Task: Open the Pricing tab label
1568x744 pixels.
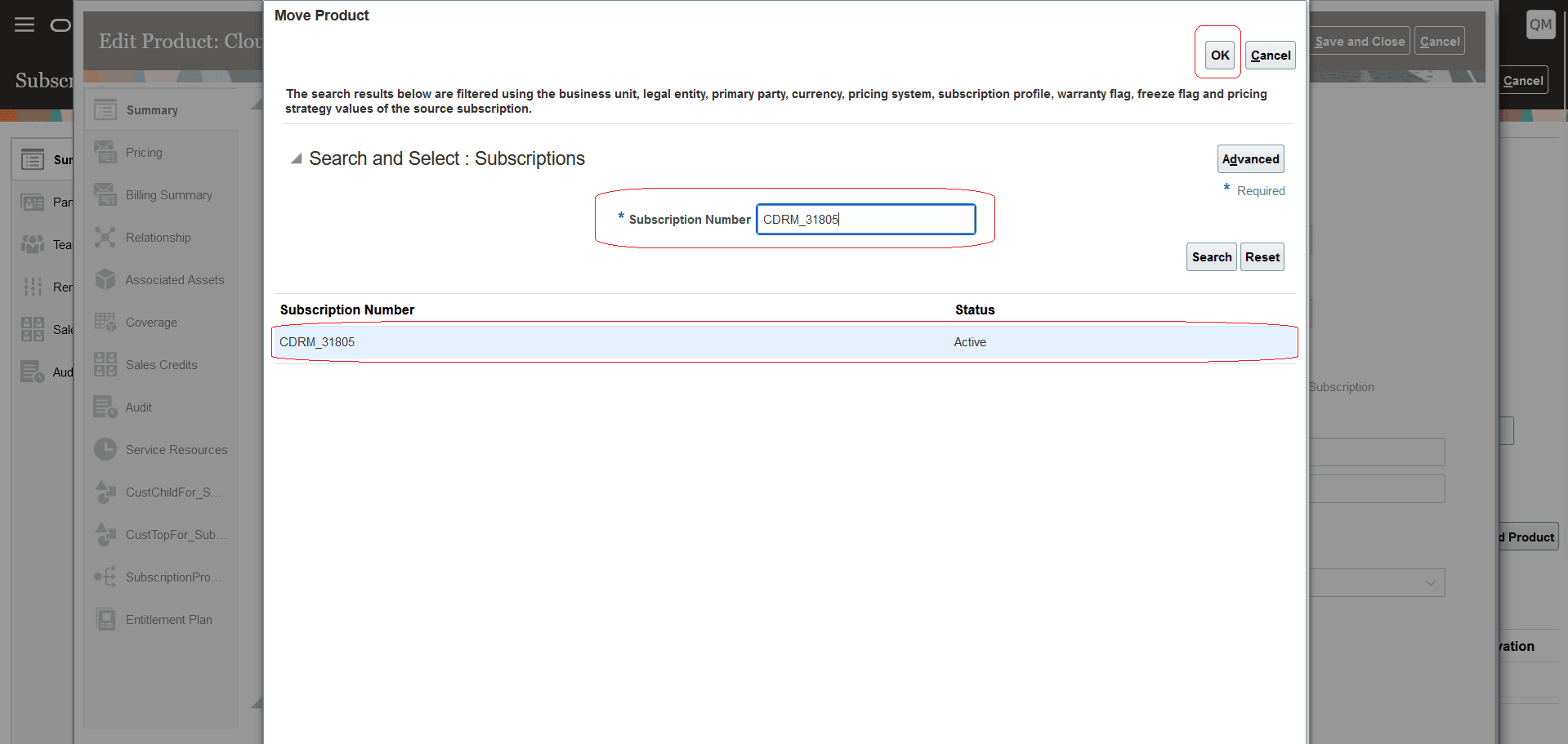Action: [x=144, y=153]
